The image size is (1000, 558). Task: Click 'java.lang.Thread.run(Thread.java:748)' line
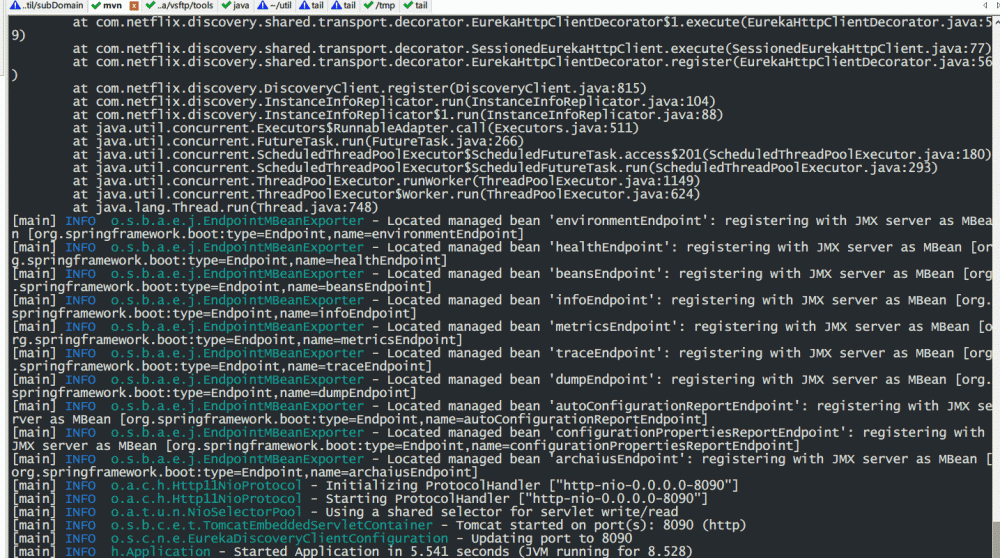click(225, 207)
